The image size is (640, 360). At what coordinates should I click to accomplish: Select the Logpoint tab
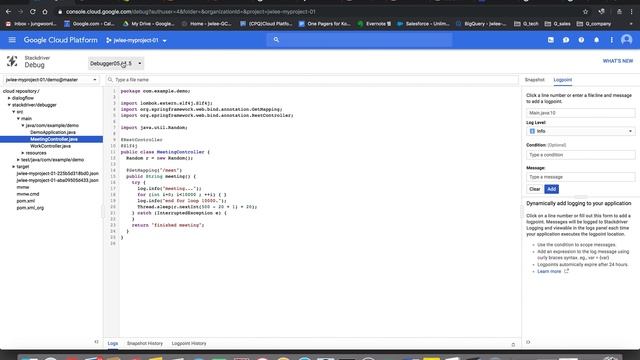pyautogui.click(x=562, y=80)
